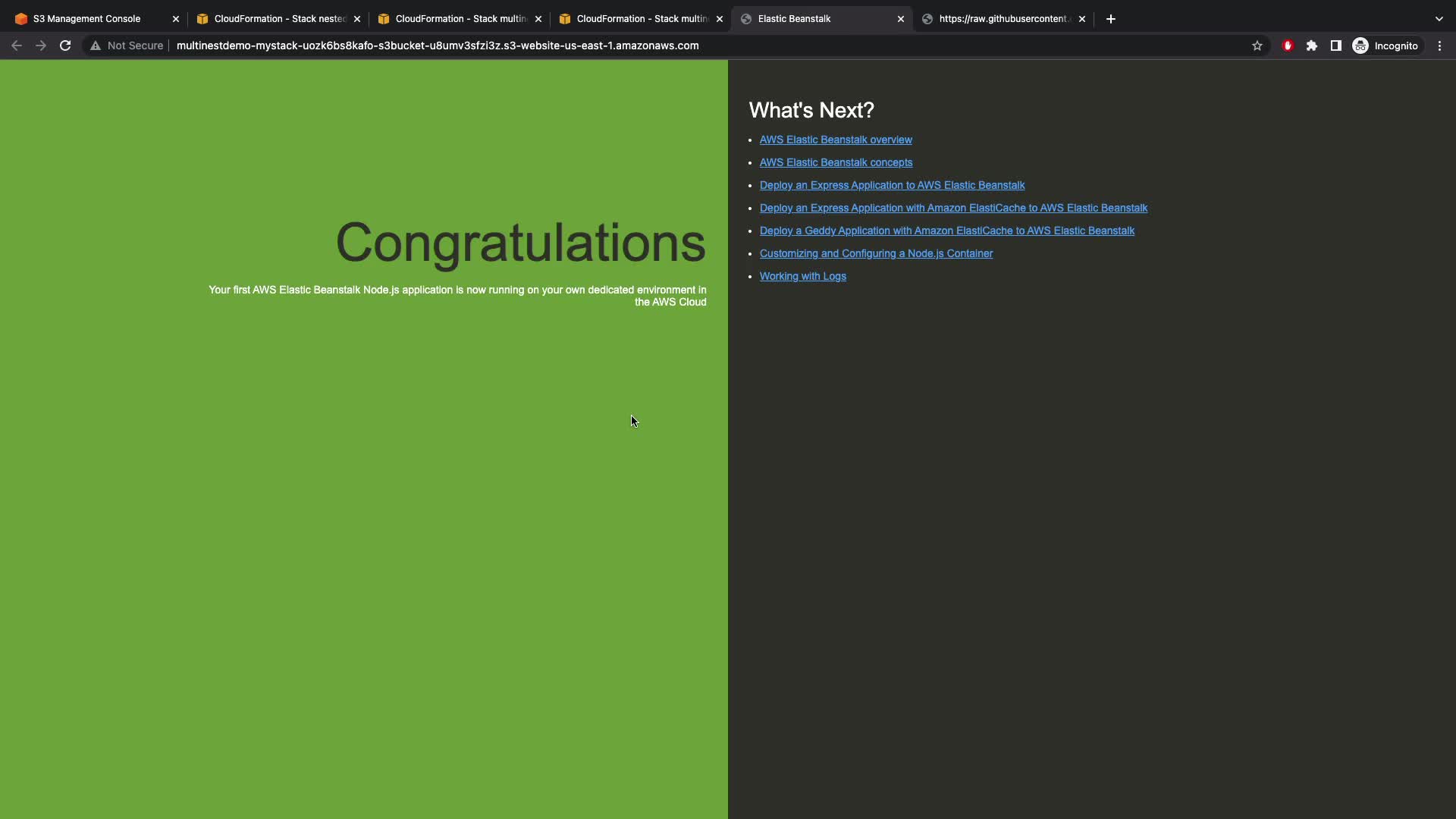Close the Elastic Beanstalk tab

pyautogui.click(x=901, y=19)
